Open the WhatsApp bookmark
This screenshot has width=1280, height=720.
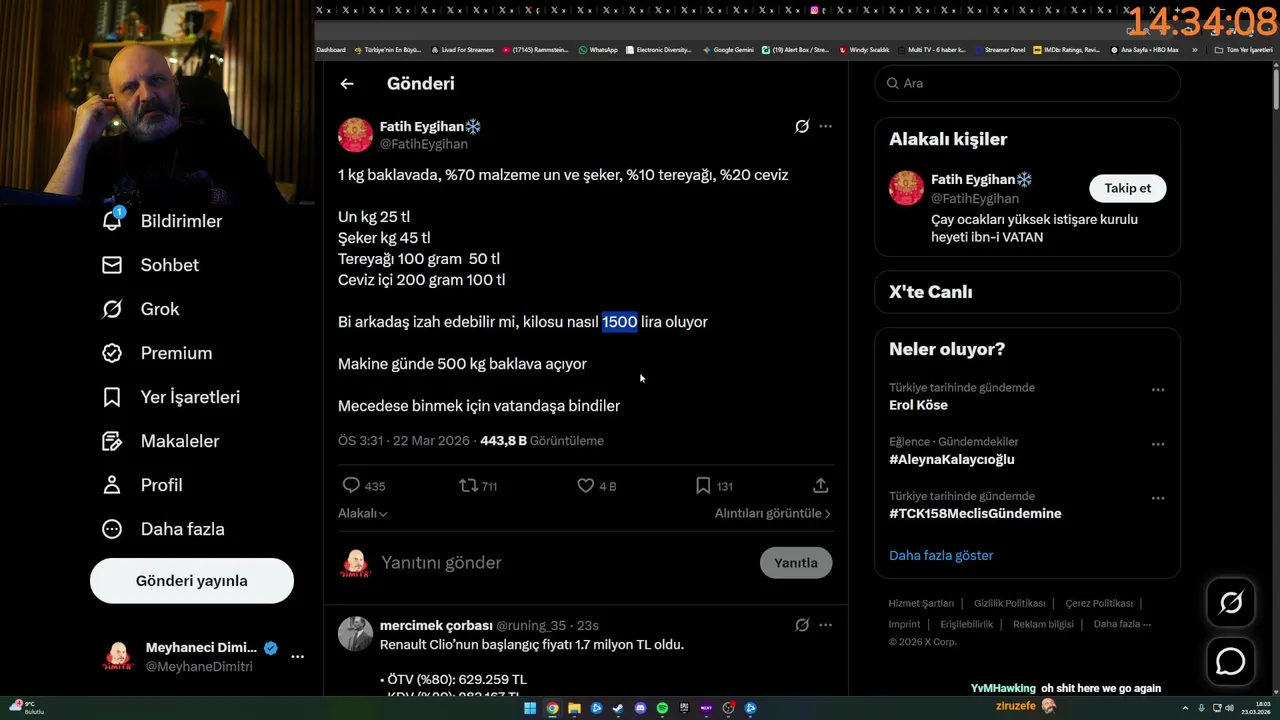coord(598,49)
